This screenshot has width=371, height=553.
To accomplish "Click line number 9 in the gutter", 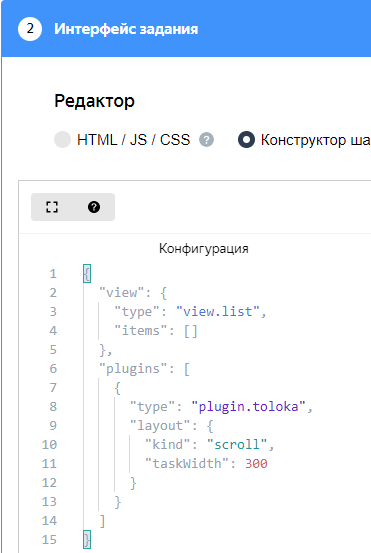I will (x=53, y=425).
